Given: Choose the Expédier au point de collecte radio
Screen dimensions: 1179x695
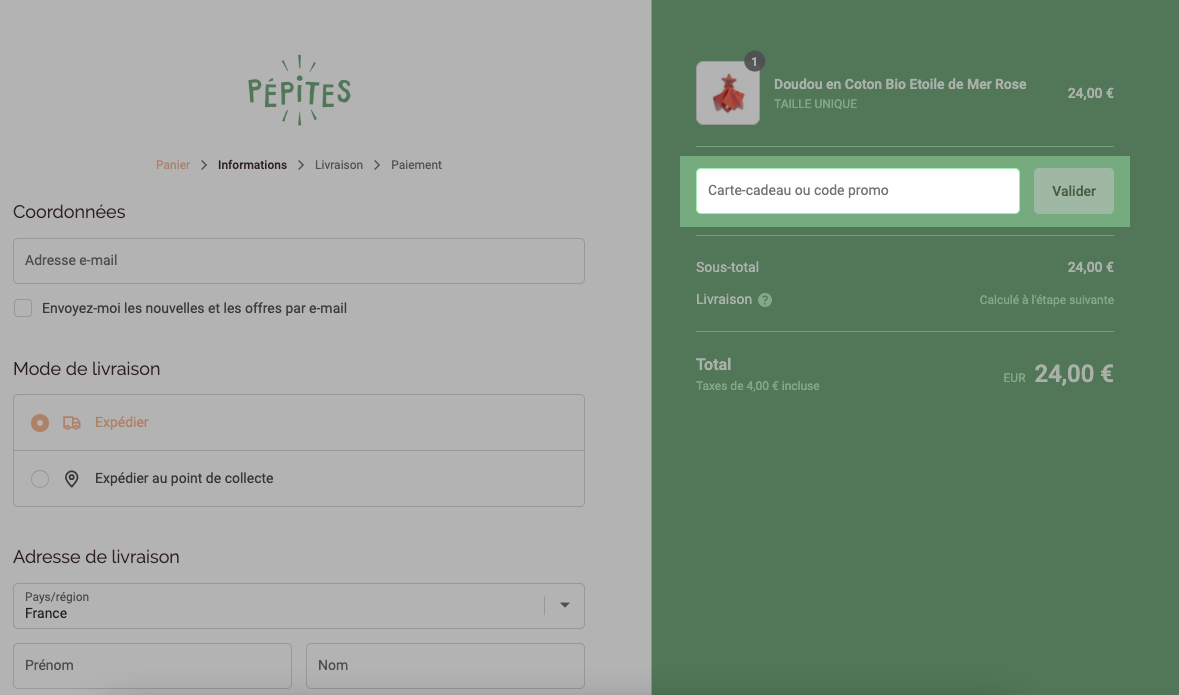Looking at the screenshot, I should (x=40, y=479).
